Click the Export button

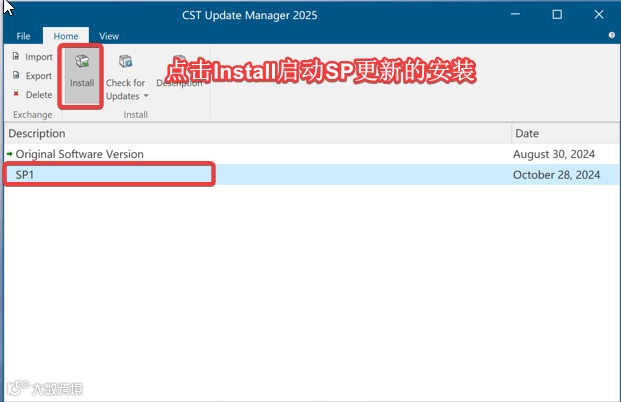32,76
